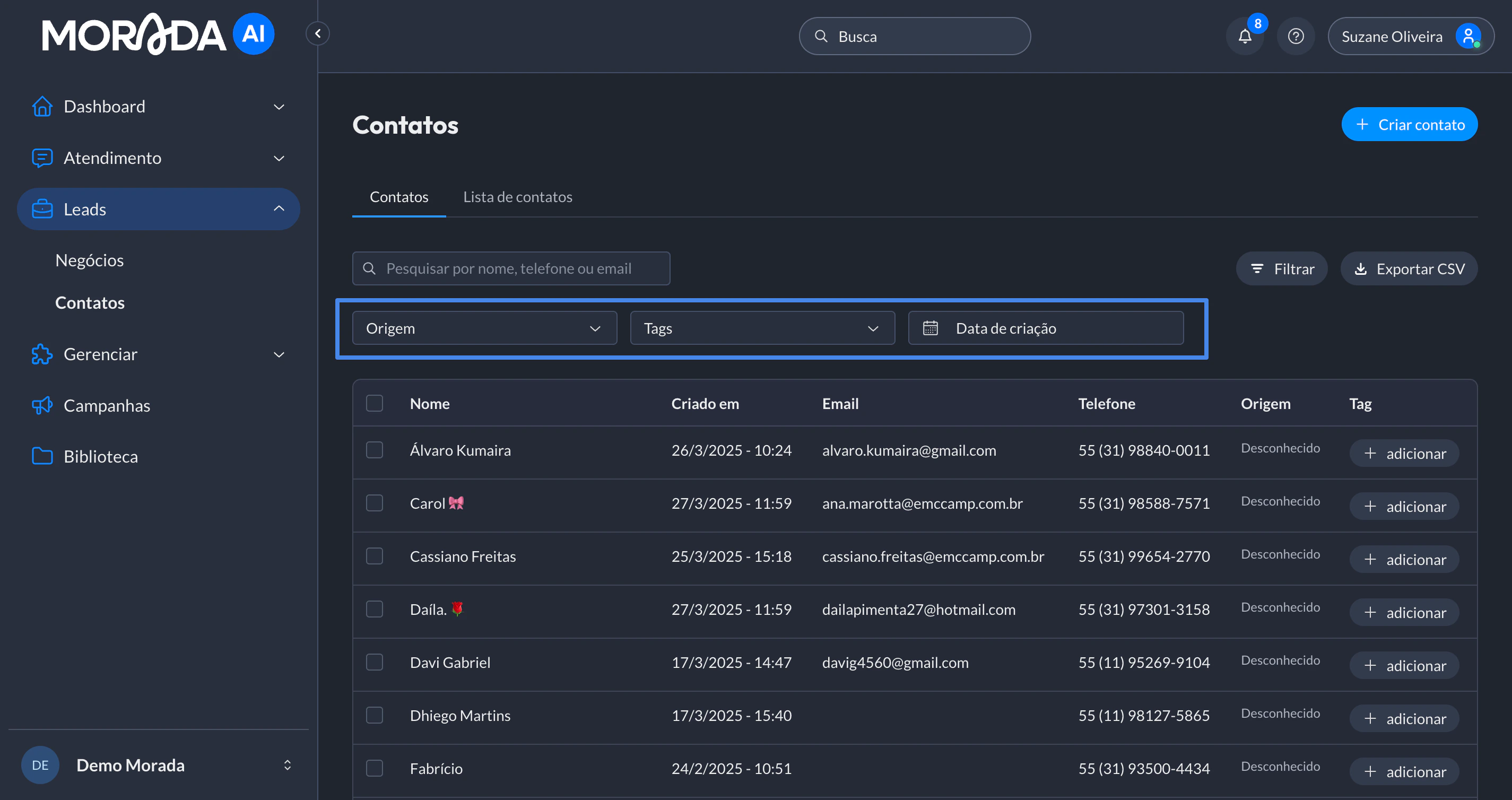The height and width of the screenshot is (800, 1512).
Task: Collapse the sidebar with the arrow icon
Action: [x=318, y=33]
